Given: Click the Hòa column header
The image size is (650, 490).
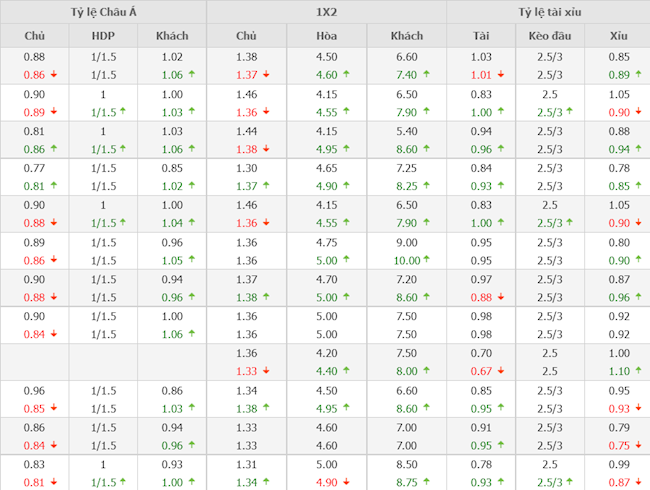Looking at the screenshot, I should [326, 36].
